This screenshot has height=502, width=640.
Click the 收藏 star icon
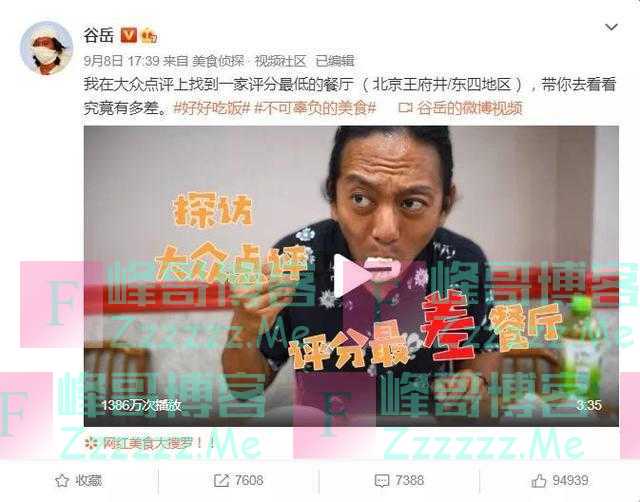[x=62, y=481]
